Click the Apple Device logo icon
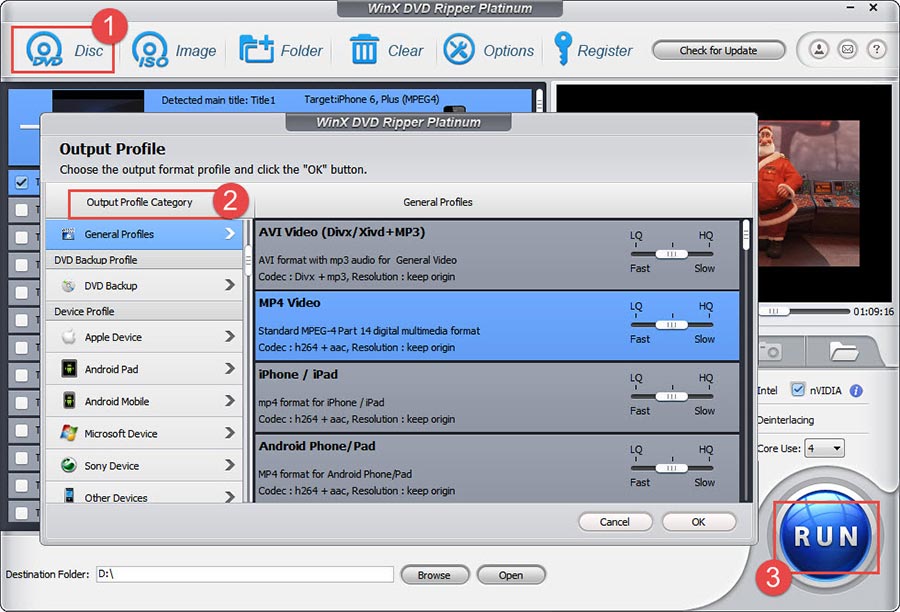 tap(69, 336)
